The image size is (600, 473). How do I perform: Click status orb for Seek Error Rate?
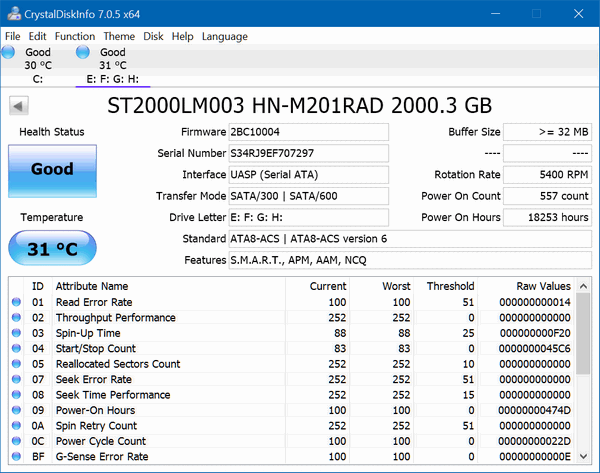point(16,379)
